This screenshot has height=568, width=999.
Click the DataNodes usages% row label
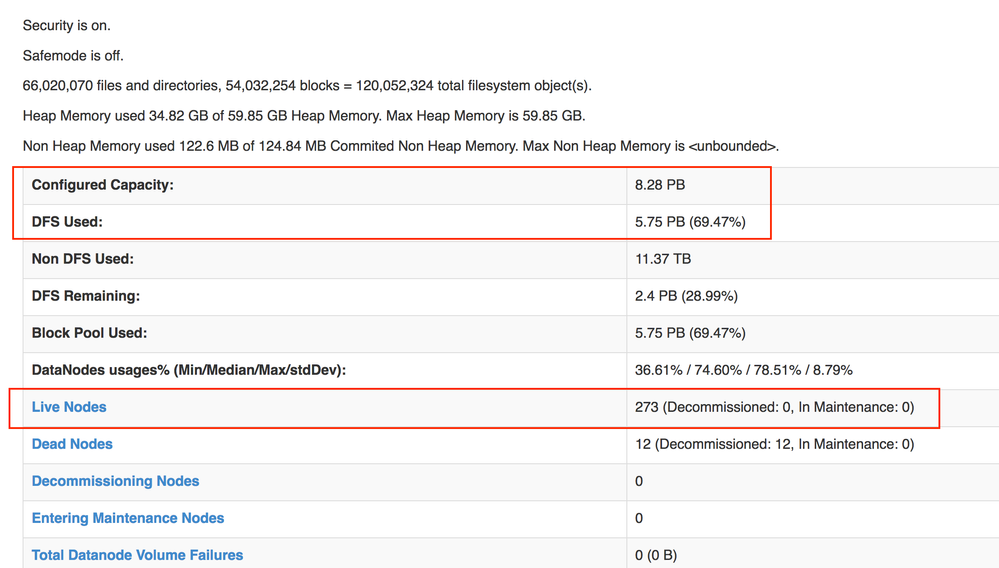pos(189,370)
